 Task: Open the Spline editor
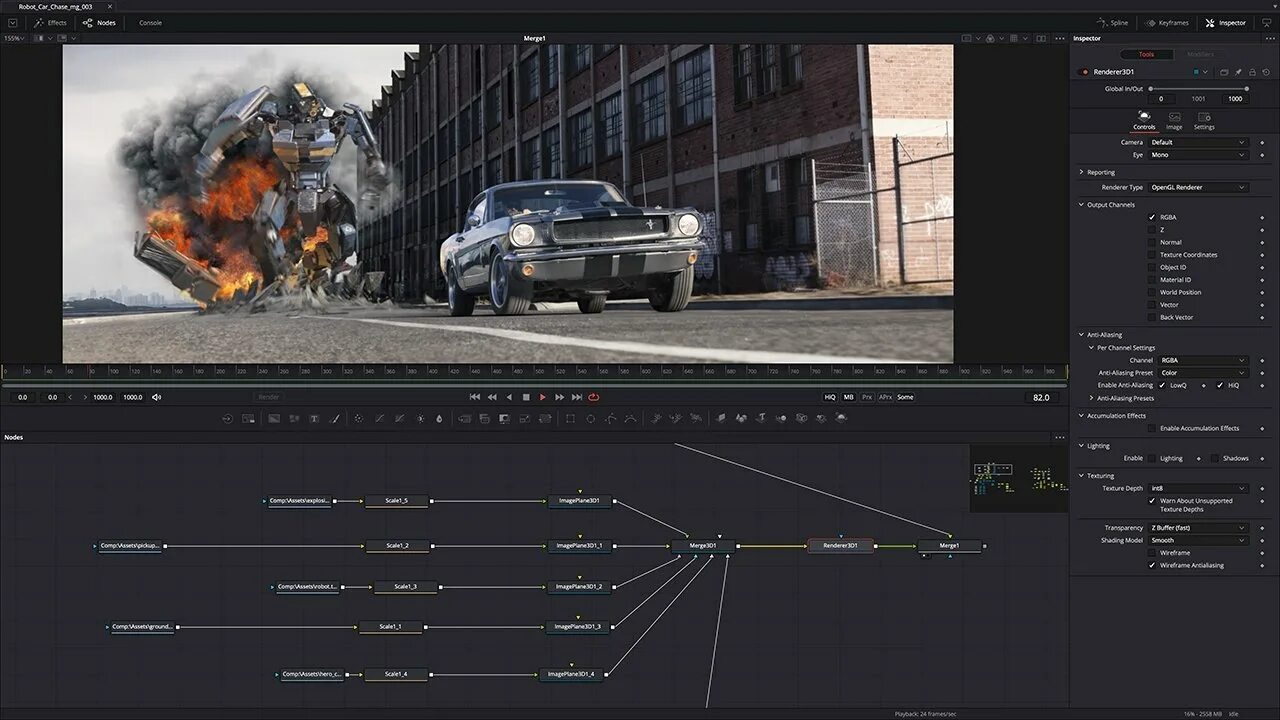pyautogui.click(x=1112, y=22)
